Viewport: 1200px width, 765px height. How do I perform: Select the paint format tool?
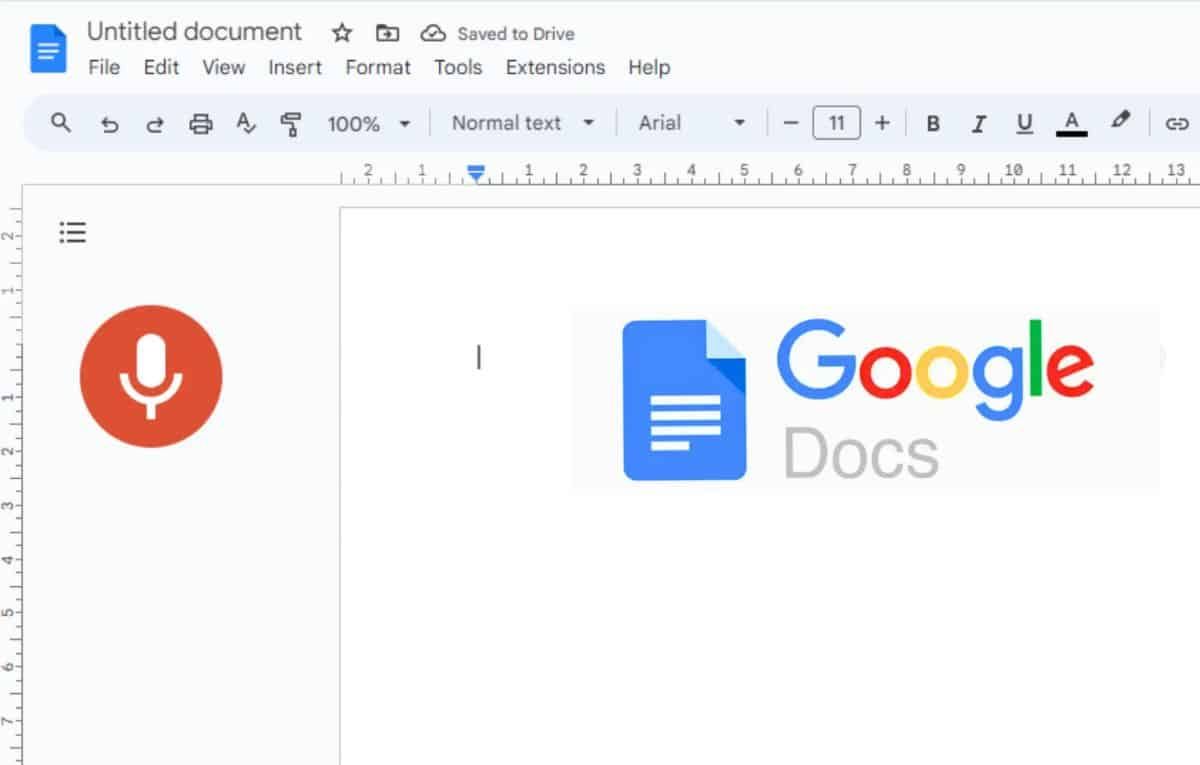(x=291, y=124)
